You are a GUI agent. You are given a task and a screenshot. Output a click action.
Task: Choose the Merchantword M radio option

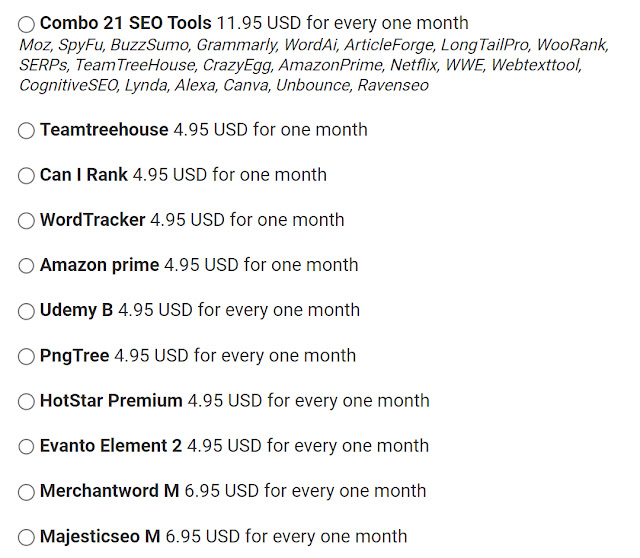(x=27, y=492)
